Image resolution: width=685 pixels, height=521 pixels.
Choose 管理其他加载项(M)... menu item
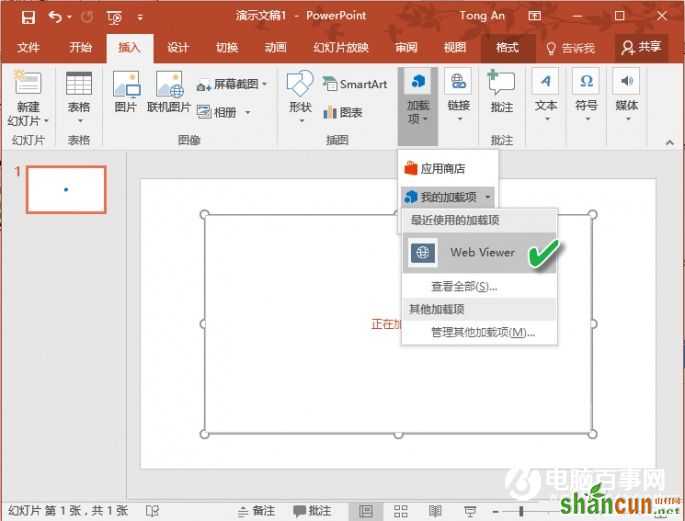point(483,332)
